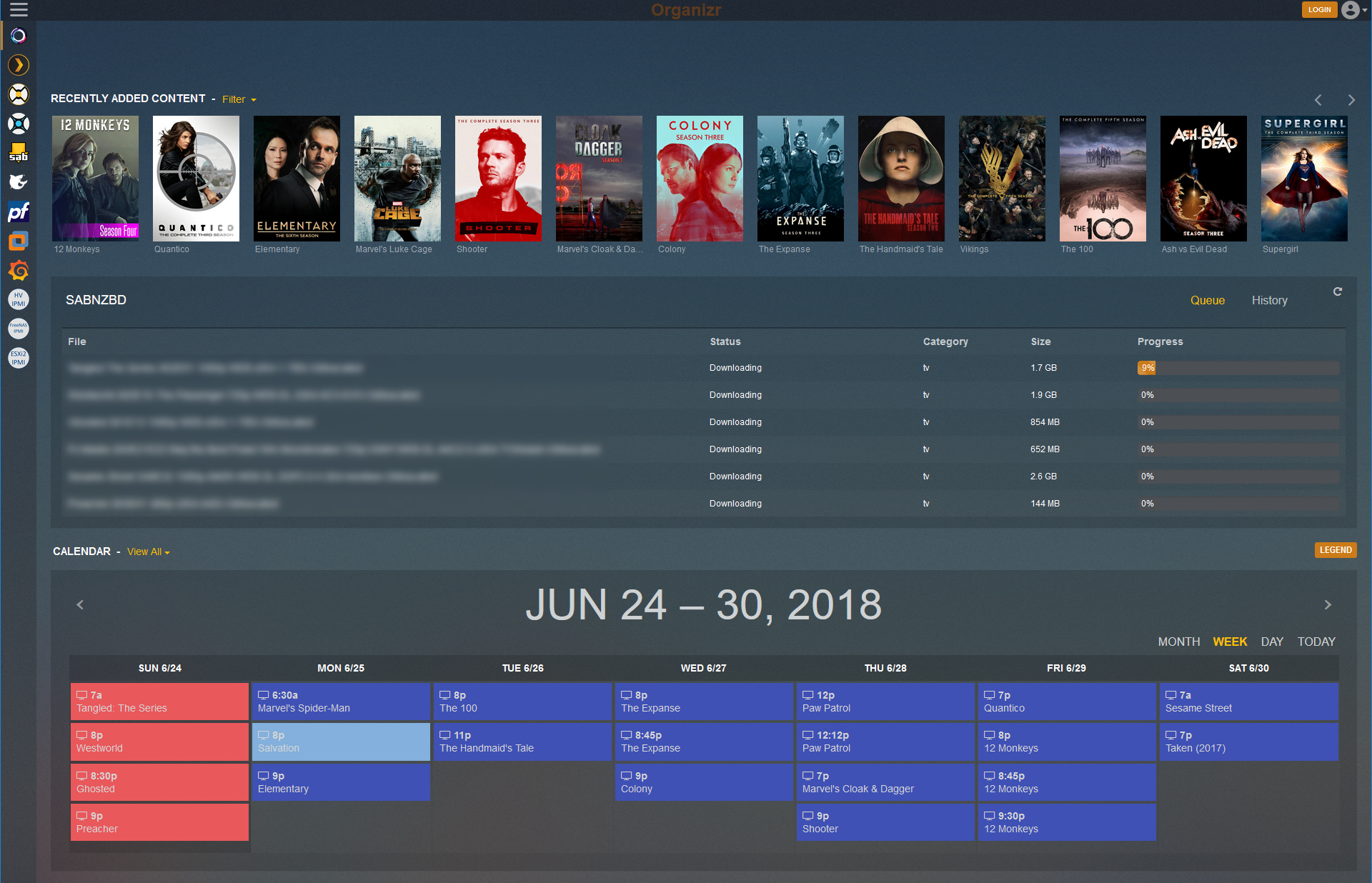This screenshot has width=1372, height=883.
Task: Open the Ash vs Evil Dead poster
Action: (x=1203, y=179)
